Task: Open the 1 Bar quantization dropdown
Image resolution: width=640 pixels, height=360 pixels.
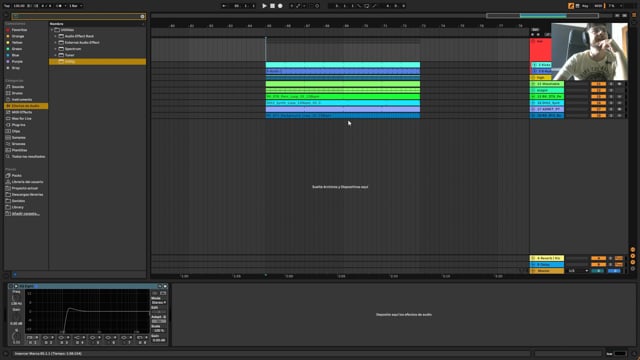Action: [x=76, y=6]
